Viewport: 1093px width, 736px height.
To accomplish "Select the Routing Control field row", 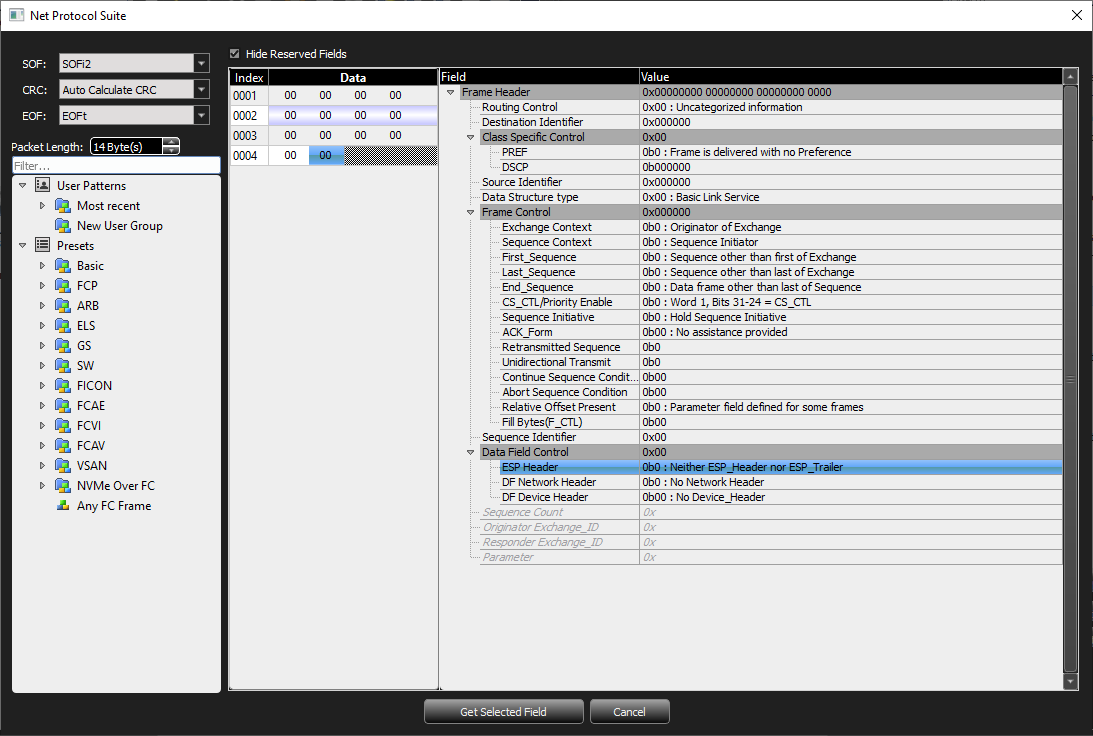I will [x=770, y=107].
